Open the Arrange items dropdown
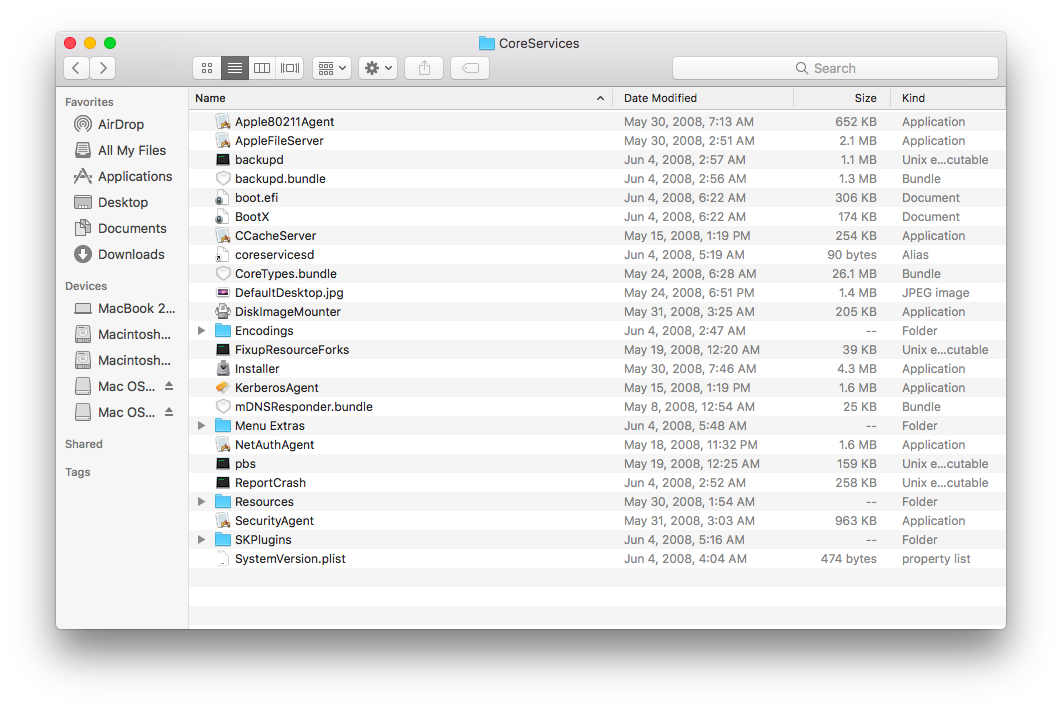 (332, 68)
